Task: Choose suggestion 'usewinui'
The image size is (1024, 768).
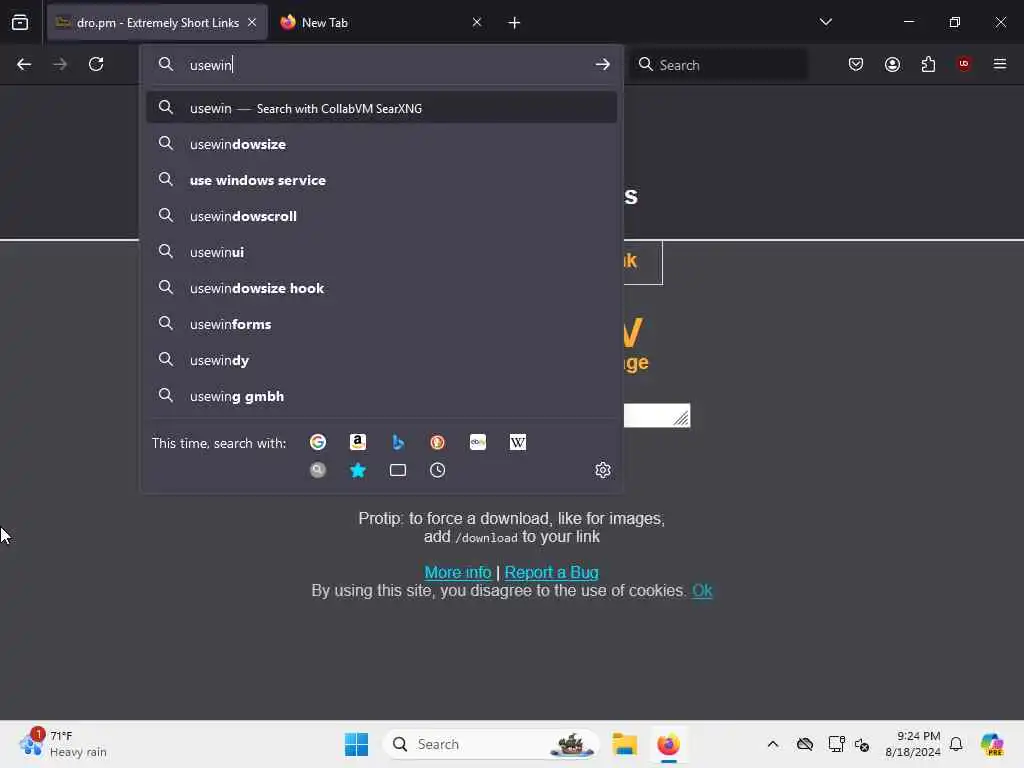Action: click(x=381, y=252)
